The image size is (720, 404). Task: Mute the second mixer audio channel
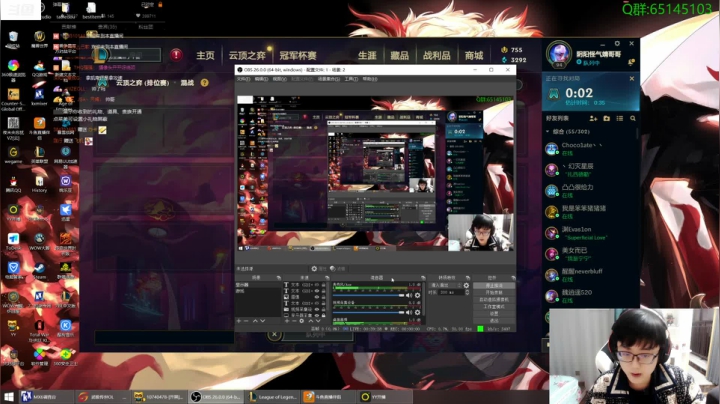pos(409,313)
